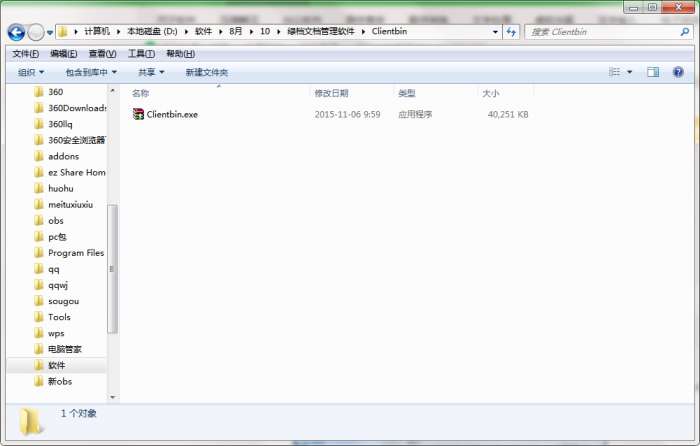This screenshot has width=700, height=446.
Task: Open the 组织 dropdown
Action: click(31, 72)
